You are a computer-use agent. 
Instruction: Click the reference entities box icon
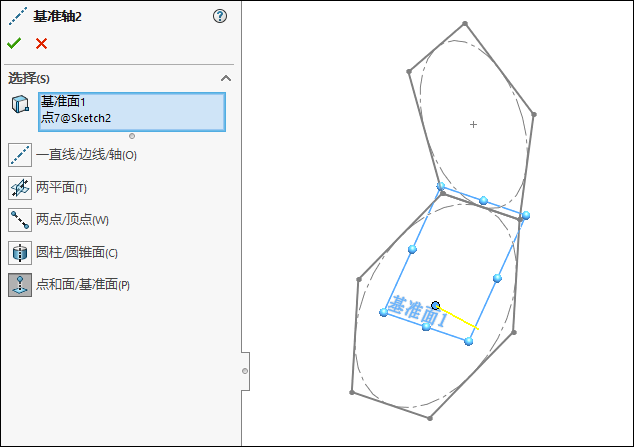[x=20, y=104]
